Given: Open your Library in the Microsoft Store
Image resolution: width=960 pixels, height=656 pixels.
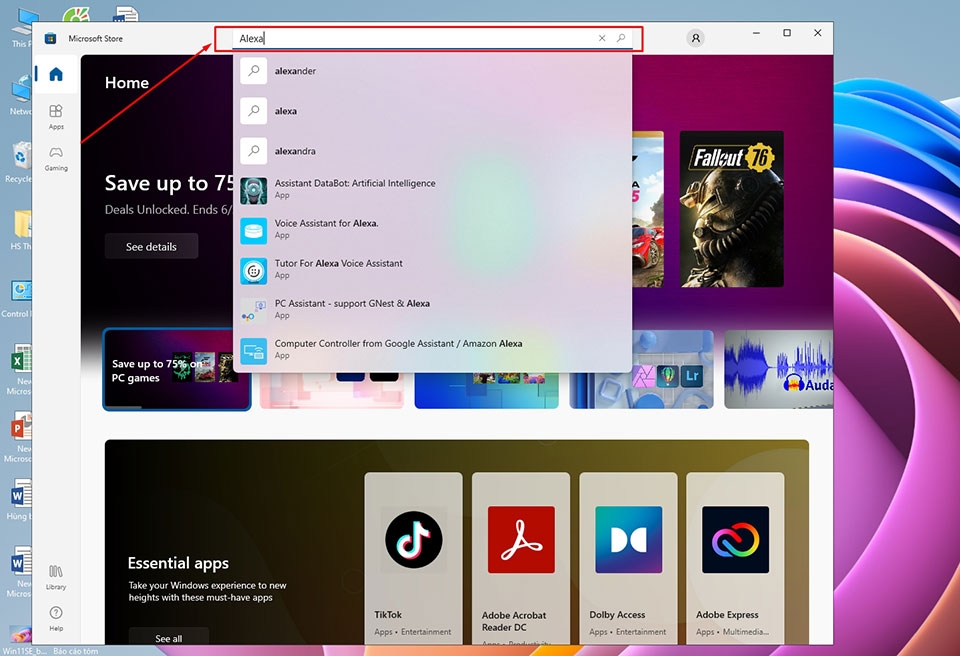Looking at the screenshot, I should pos(56,570).
